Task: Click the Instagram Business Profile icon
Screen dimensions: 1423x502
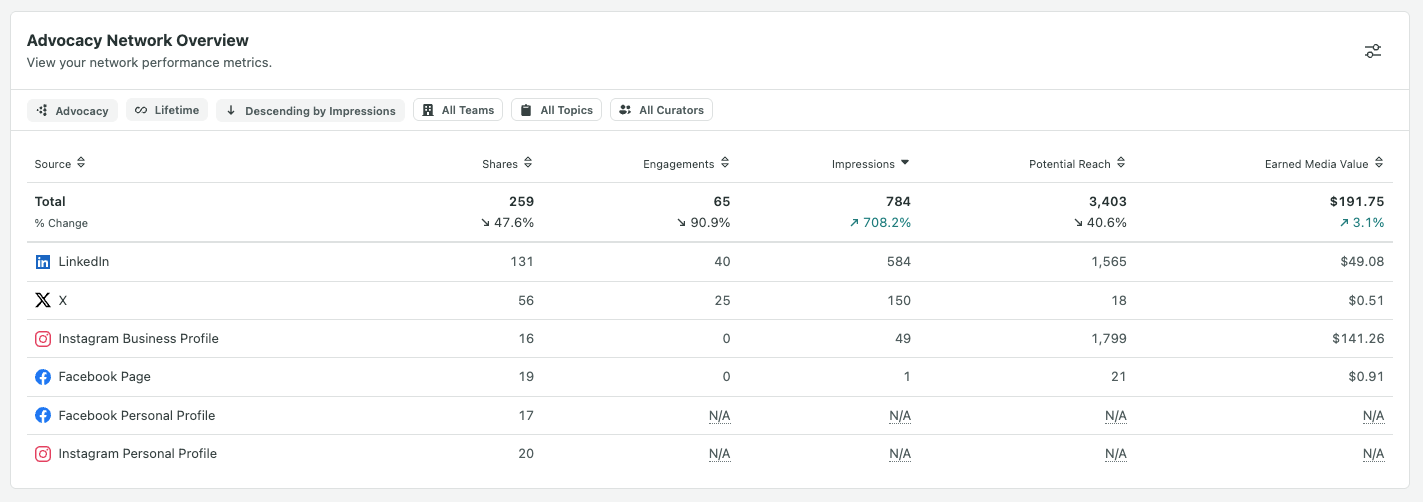Action: pos(43,339)
